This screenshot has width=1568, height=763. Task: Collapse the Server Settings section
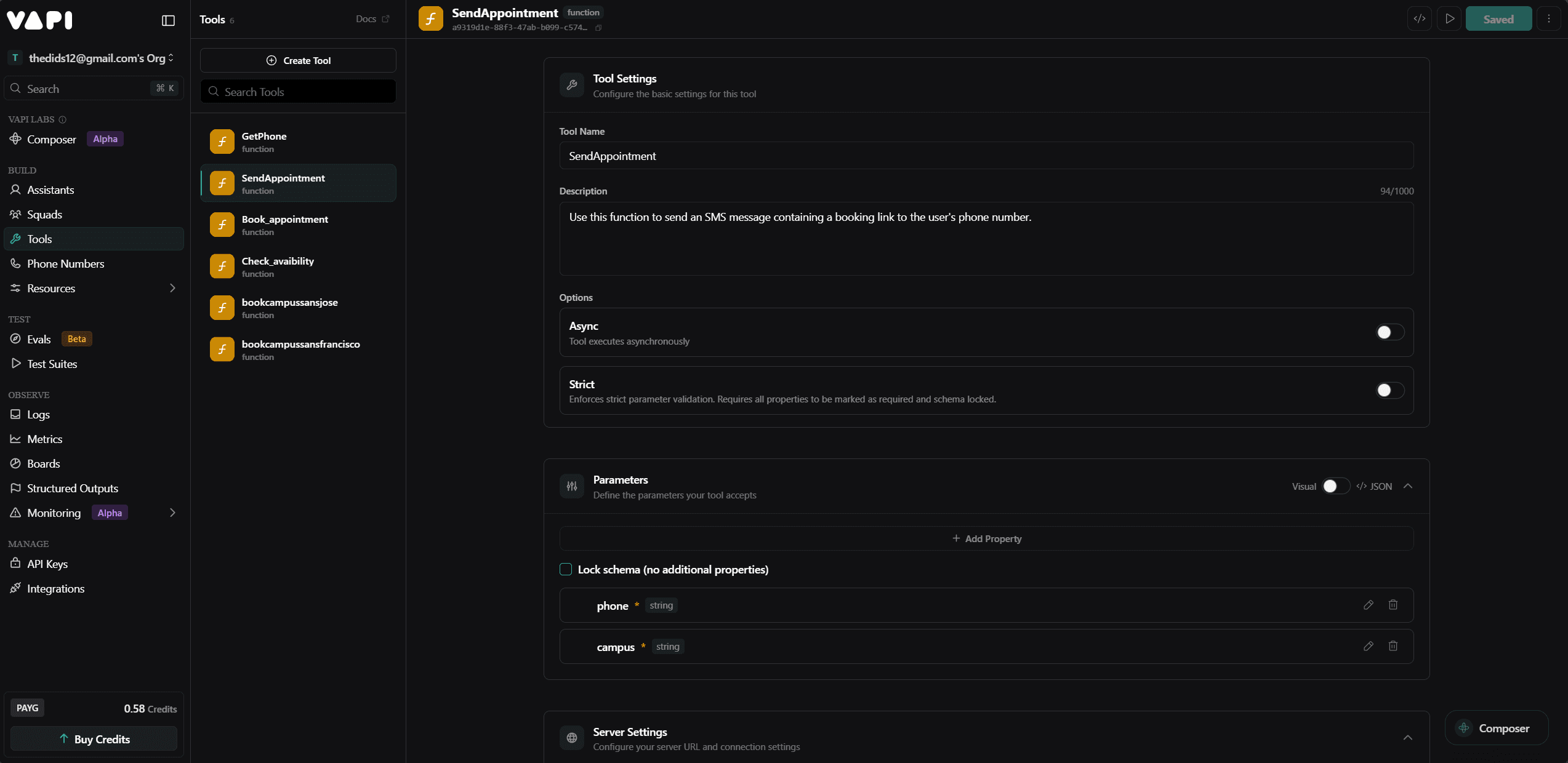1409,738
